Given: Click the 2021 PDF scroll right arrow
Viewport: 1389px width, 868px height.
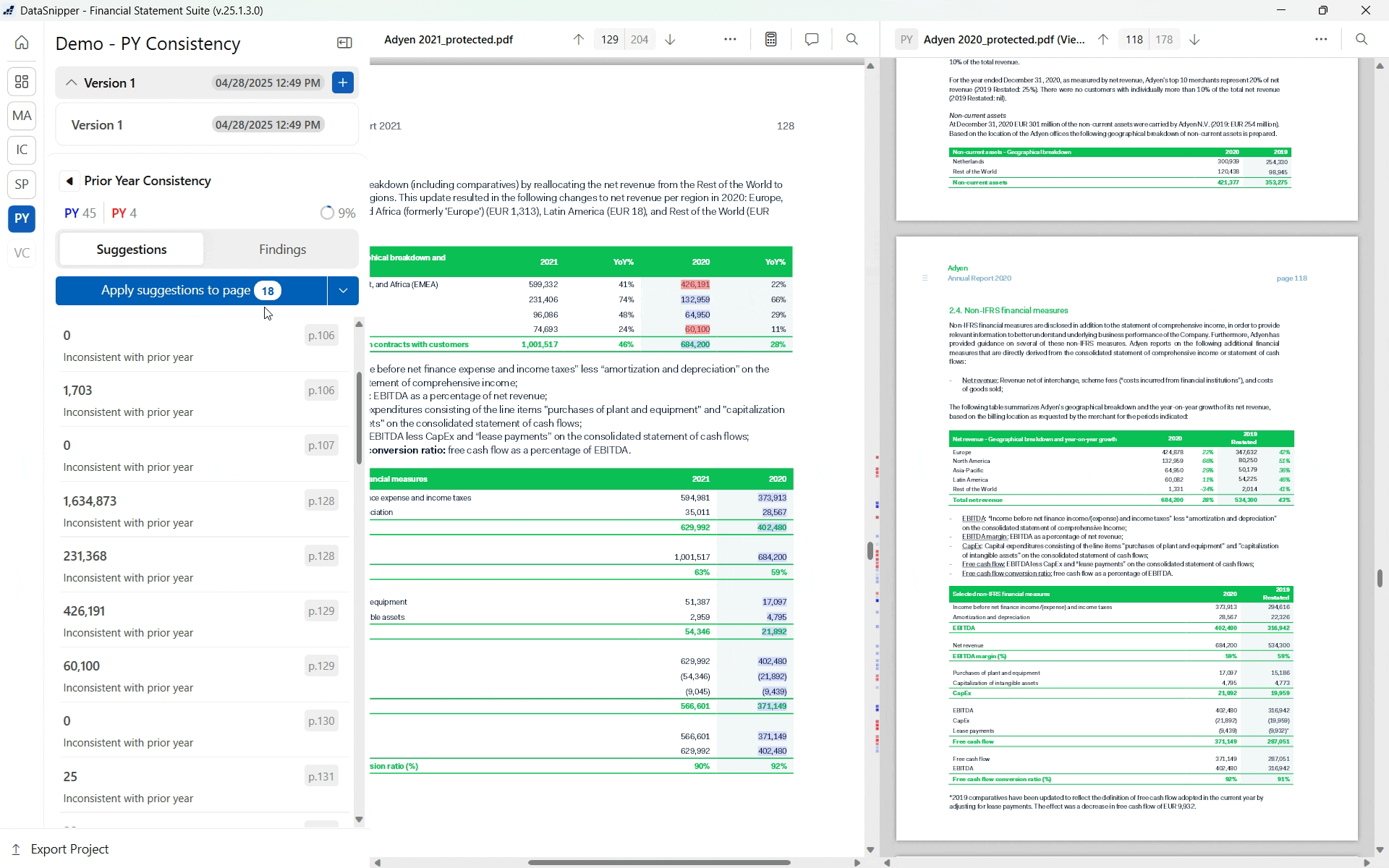Looking at the screenshot, I should [857, 862].
